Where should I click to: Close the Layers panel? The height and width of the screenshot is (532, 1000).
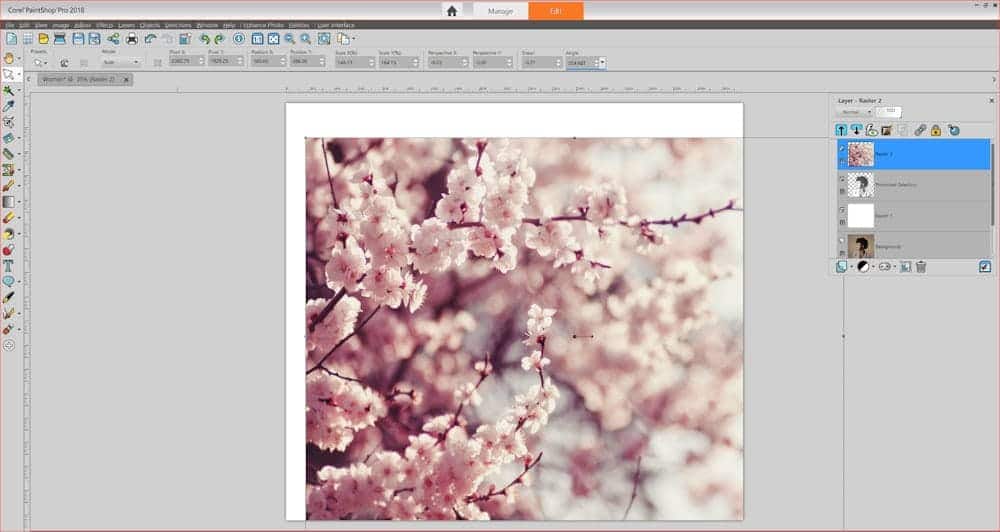(x=991, y=100)
